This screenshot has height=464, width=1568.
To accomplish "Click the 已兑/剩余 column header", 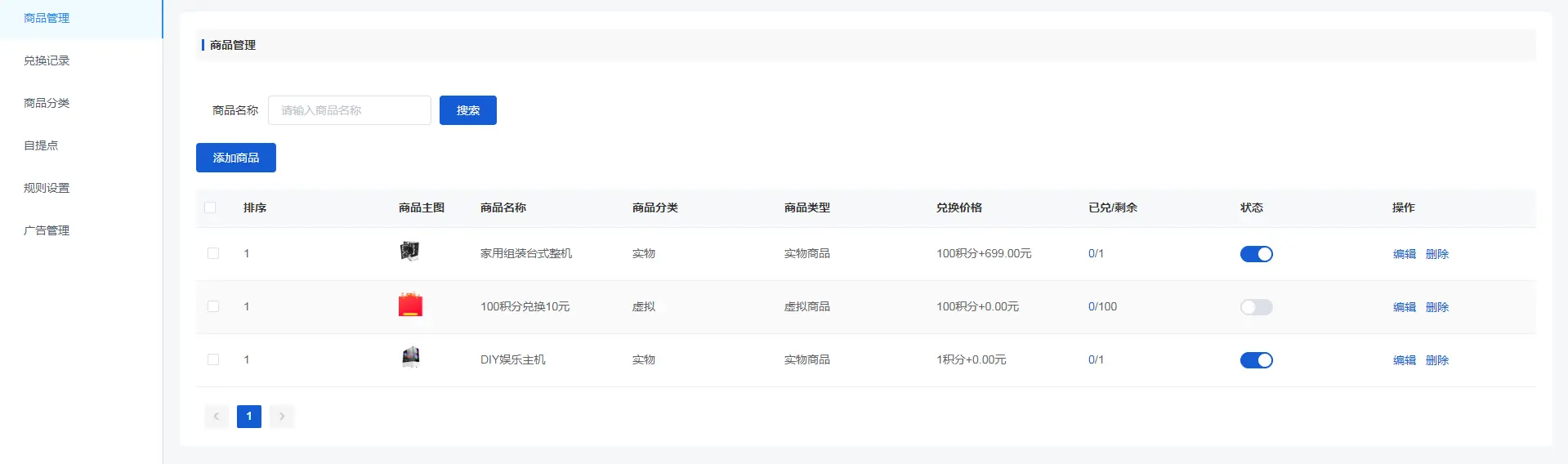I will (1113, 207).
